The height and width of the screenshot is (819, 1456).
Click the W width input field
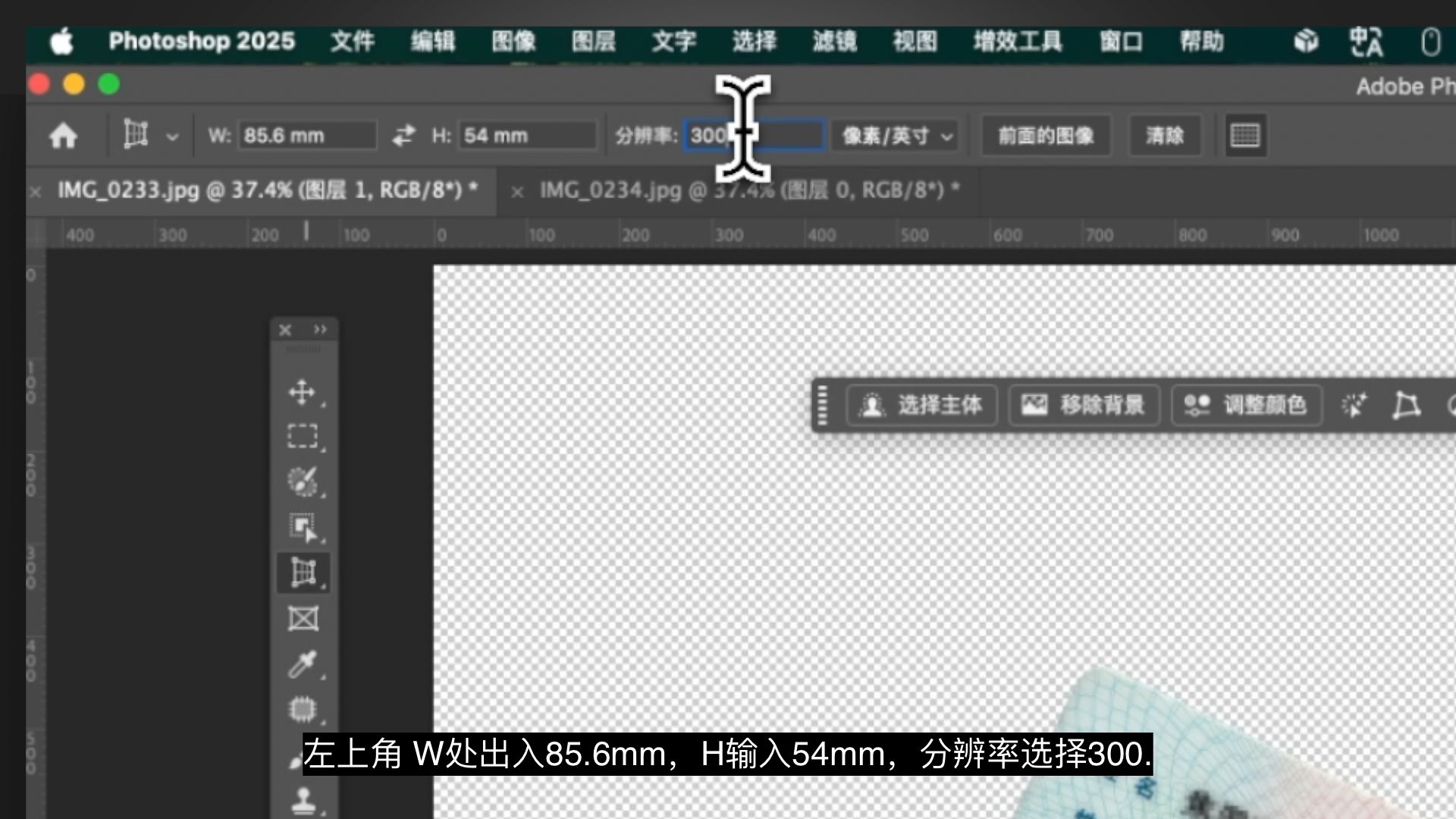point(306,136)
